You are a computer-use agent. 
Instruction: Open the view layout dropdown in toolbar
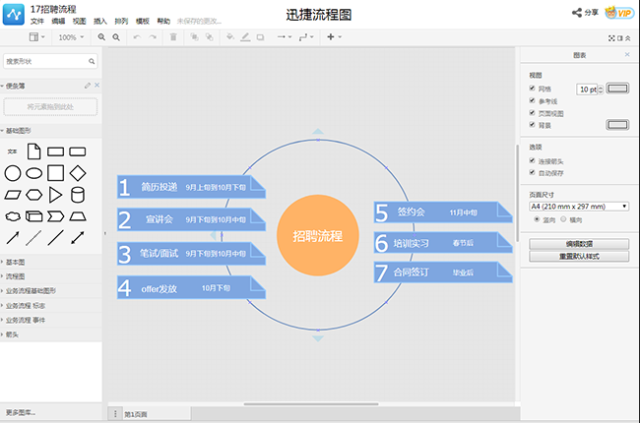37,37
